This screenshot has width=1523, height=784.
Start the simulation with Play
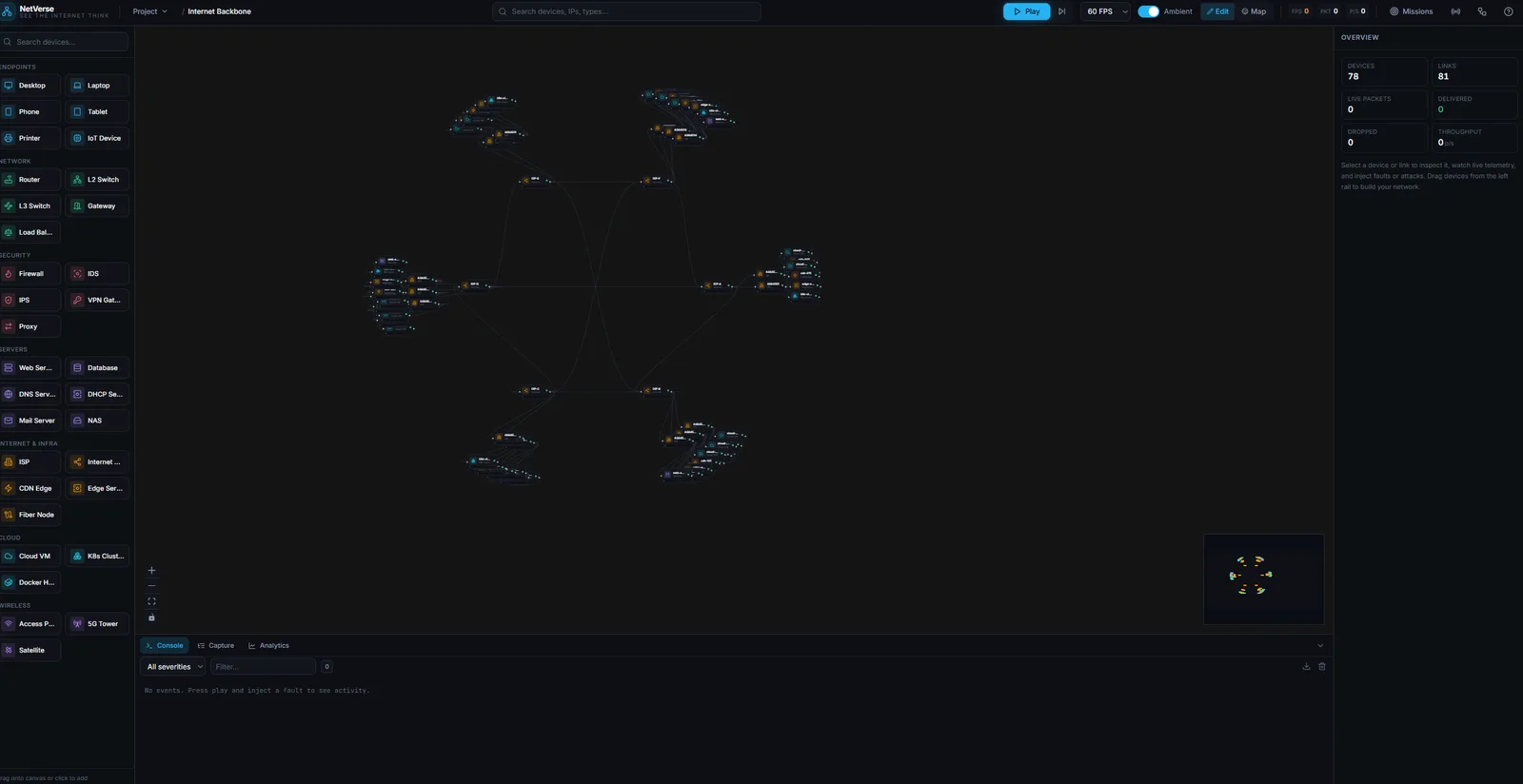1026,11
